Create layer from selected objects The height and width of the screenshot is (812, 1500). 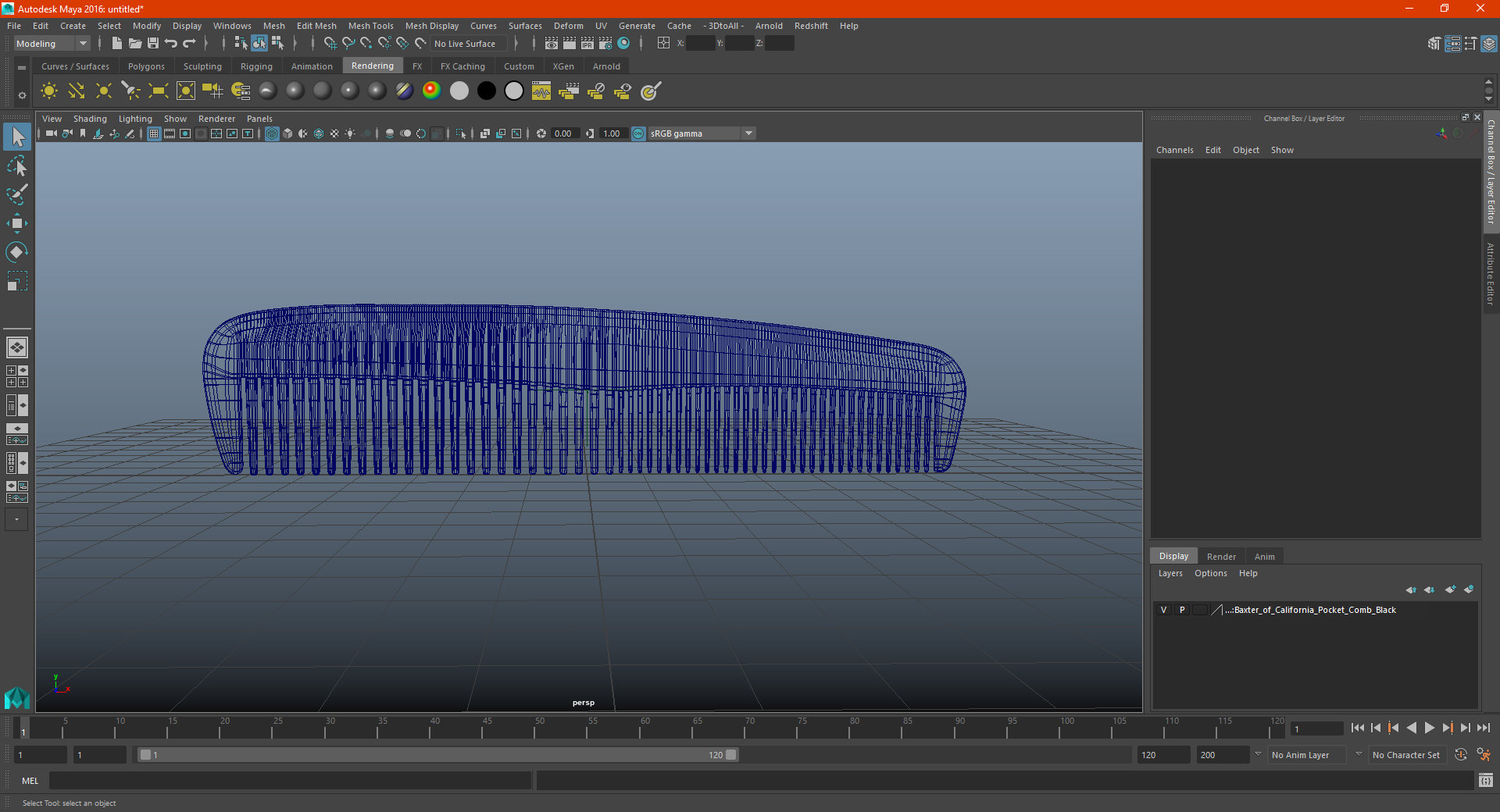pos(1469,589)
